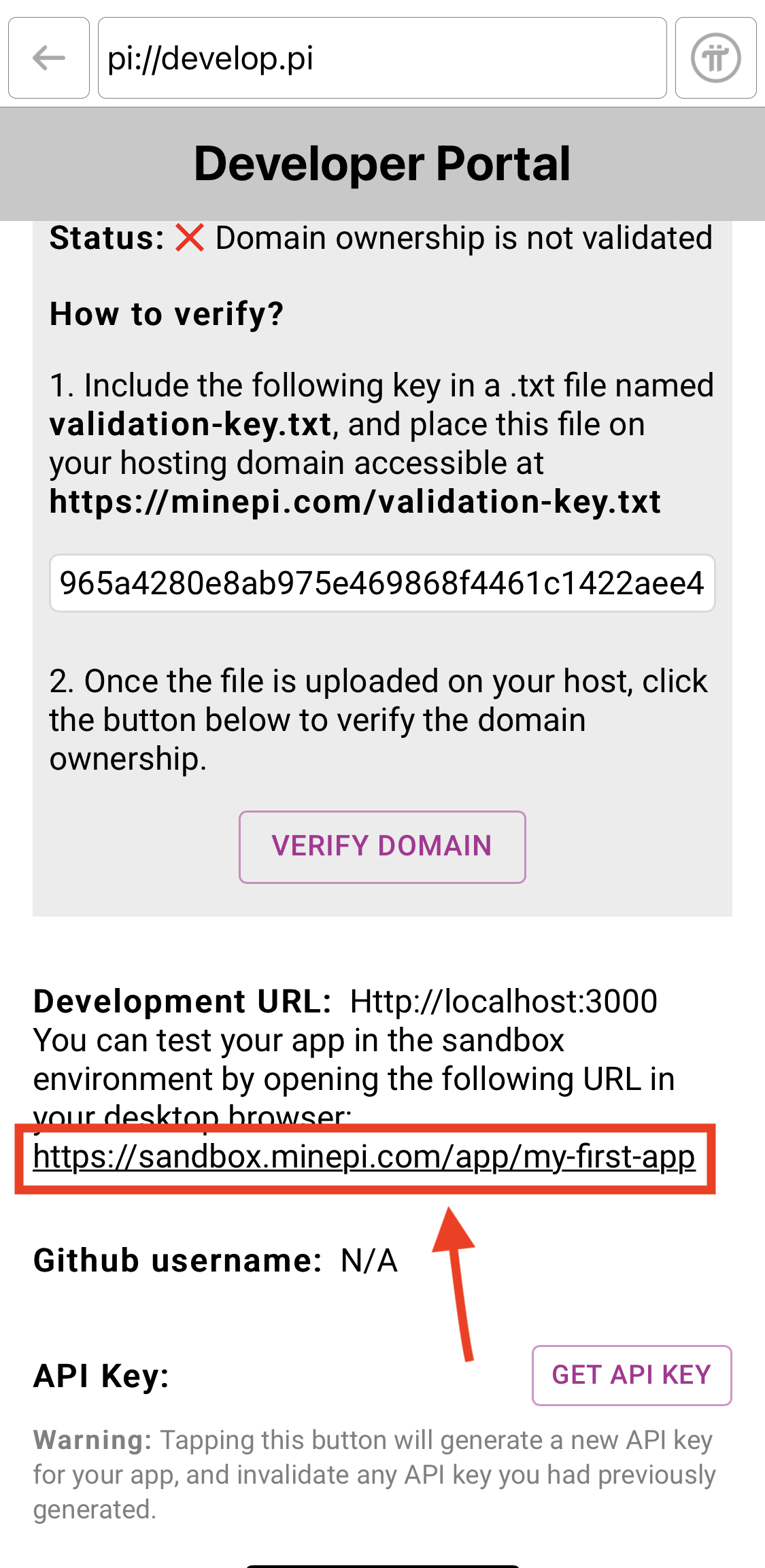This screenshot has width=765, height=1568.
Task: Focus the pi://develop.pi address bar
Action: click(x=381, y=58)
